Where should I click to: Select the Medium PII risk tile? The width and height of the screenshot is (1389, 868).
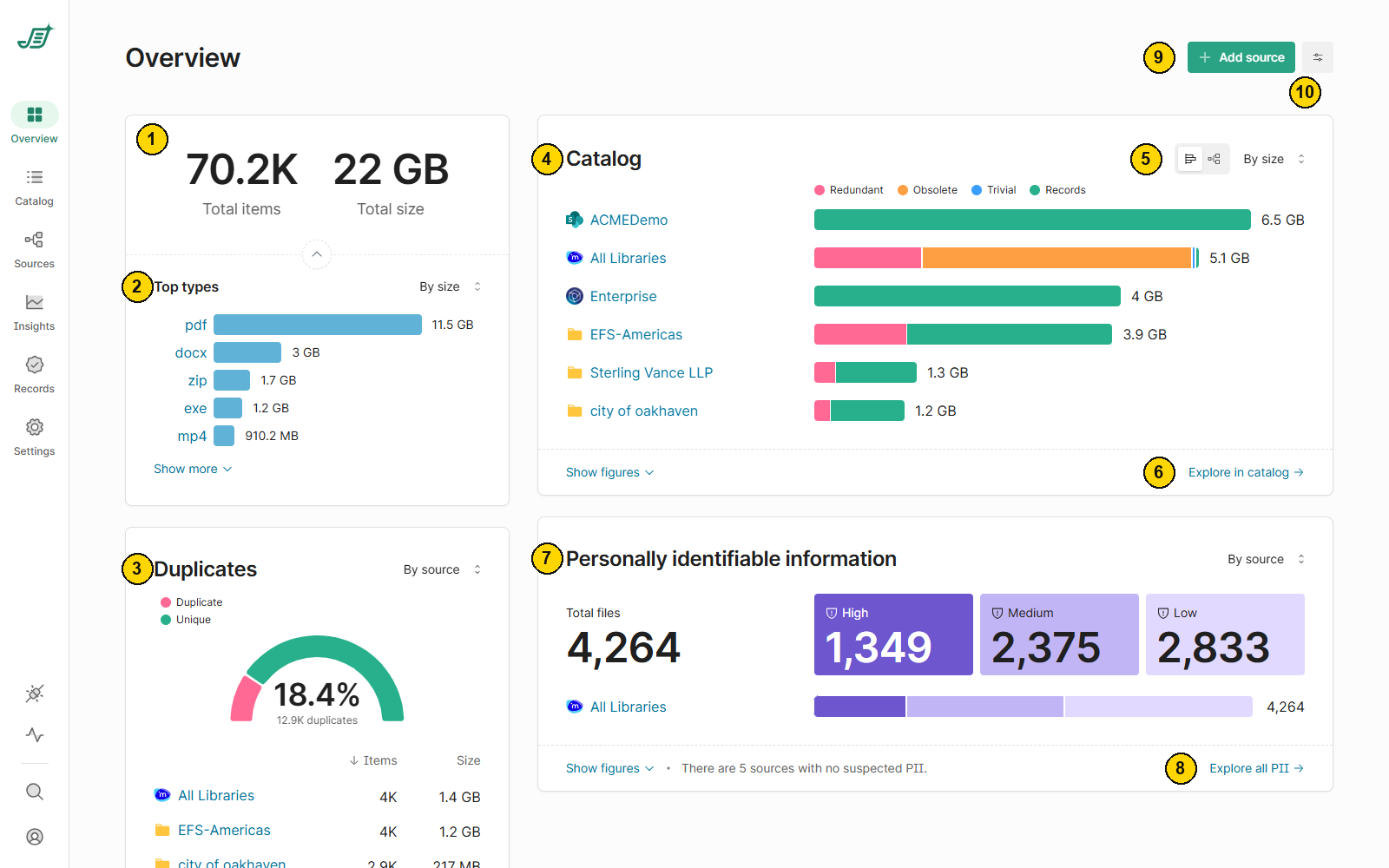tap(1059, 635)
